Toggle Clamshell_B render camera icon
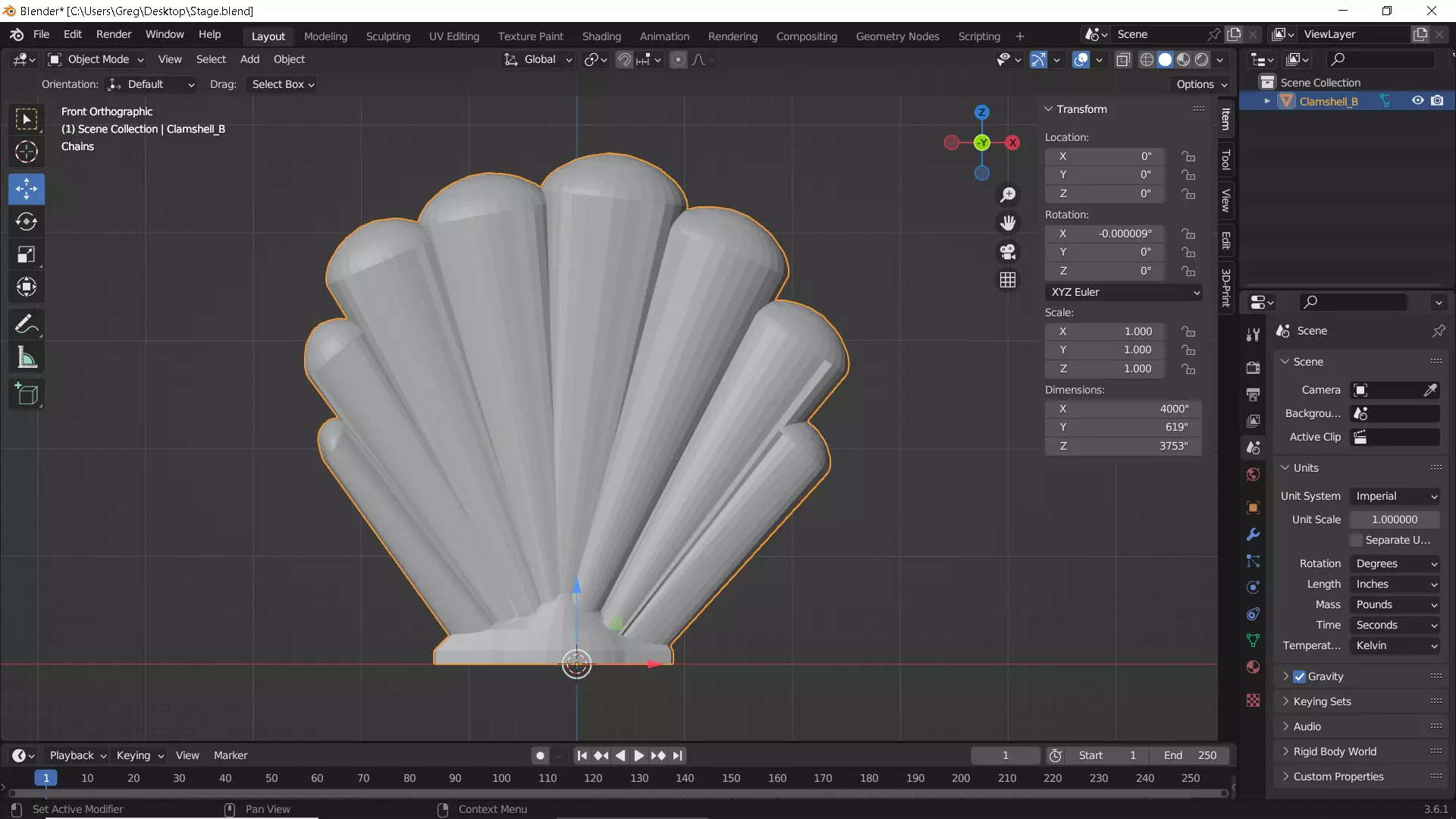Screen dimensions: 1456x819 coord(1437,101)
